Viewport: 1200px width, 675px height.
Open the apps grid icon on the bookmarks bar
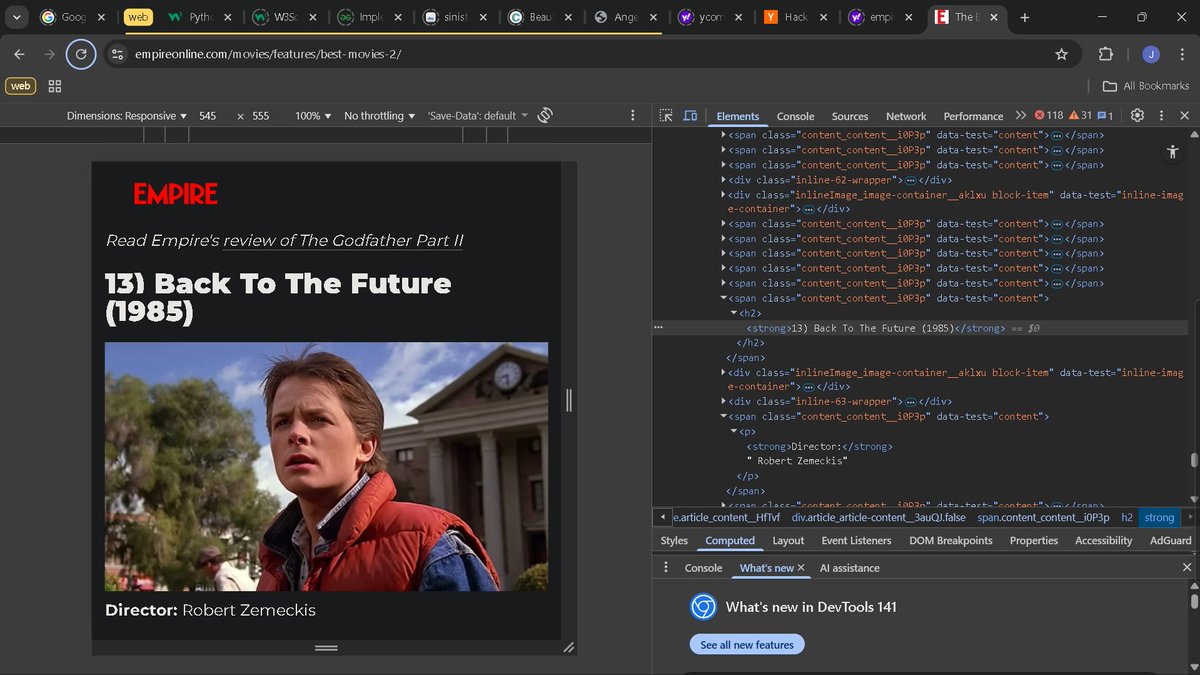55,86
